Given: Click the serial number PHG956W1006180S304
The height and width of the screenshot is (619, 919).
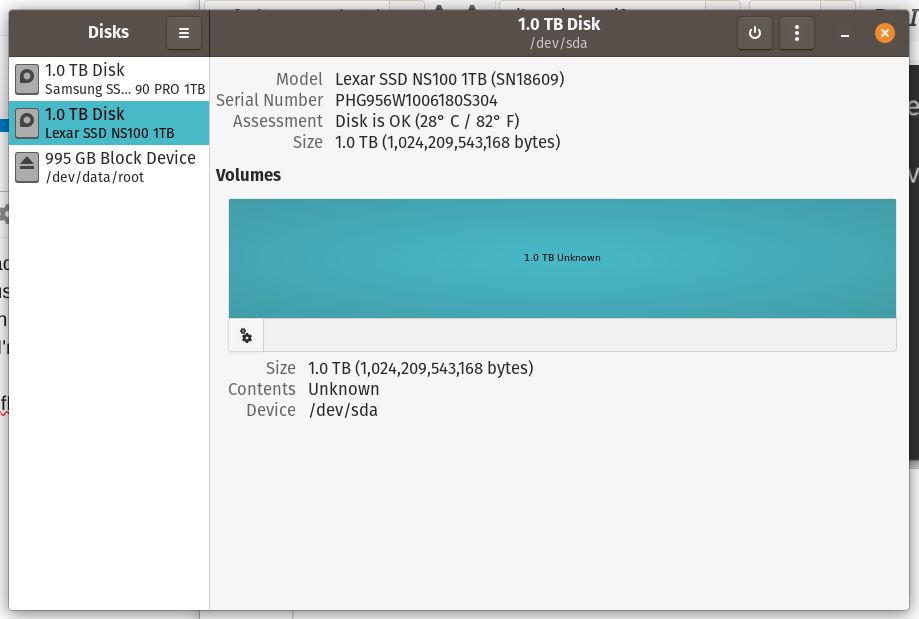Looking at the screenshot, I should click(416, 100).
